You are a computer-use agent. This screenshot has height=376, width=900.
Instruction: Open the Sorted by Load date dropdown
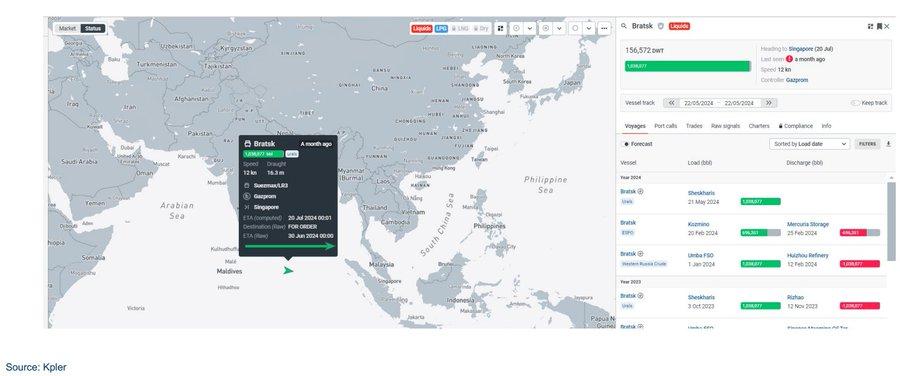point(809,144)
